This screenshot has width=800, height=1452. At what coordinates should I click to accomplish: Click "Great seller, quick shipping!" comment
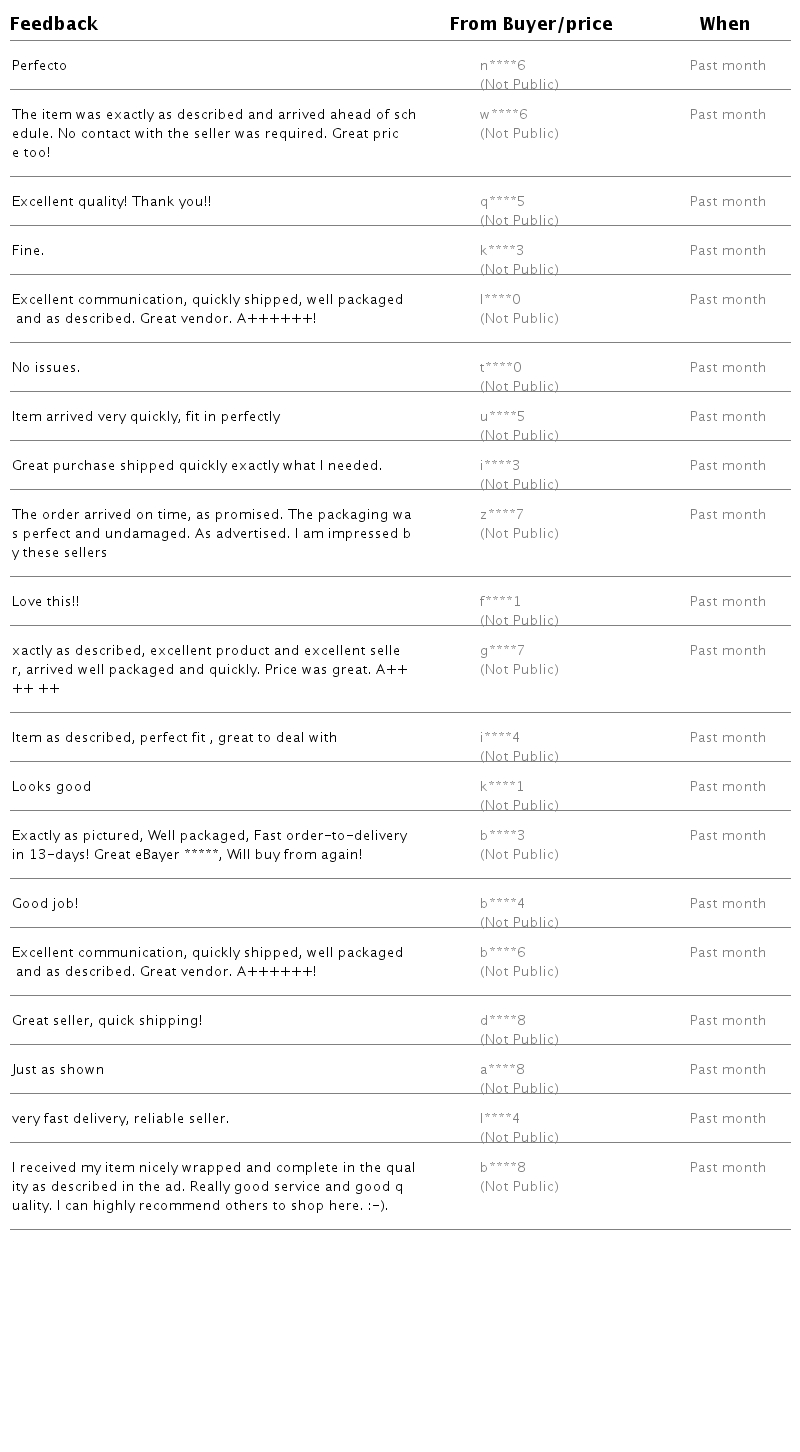(107, 1021)
